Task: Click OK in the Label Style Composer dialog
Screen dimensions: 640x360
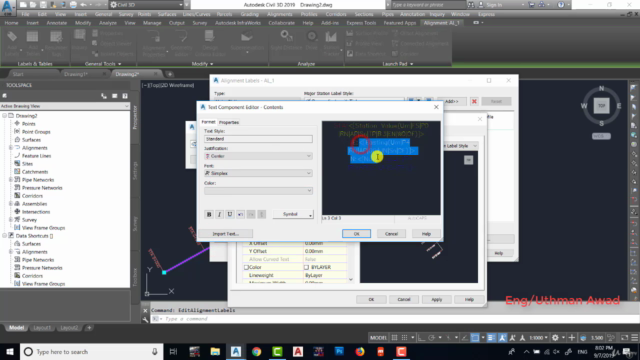Action: pos(371,299)
